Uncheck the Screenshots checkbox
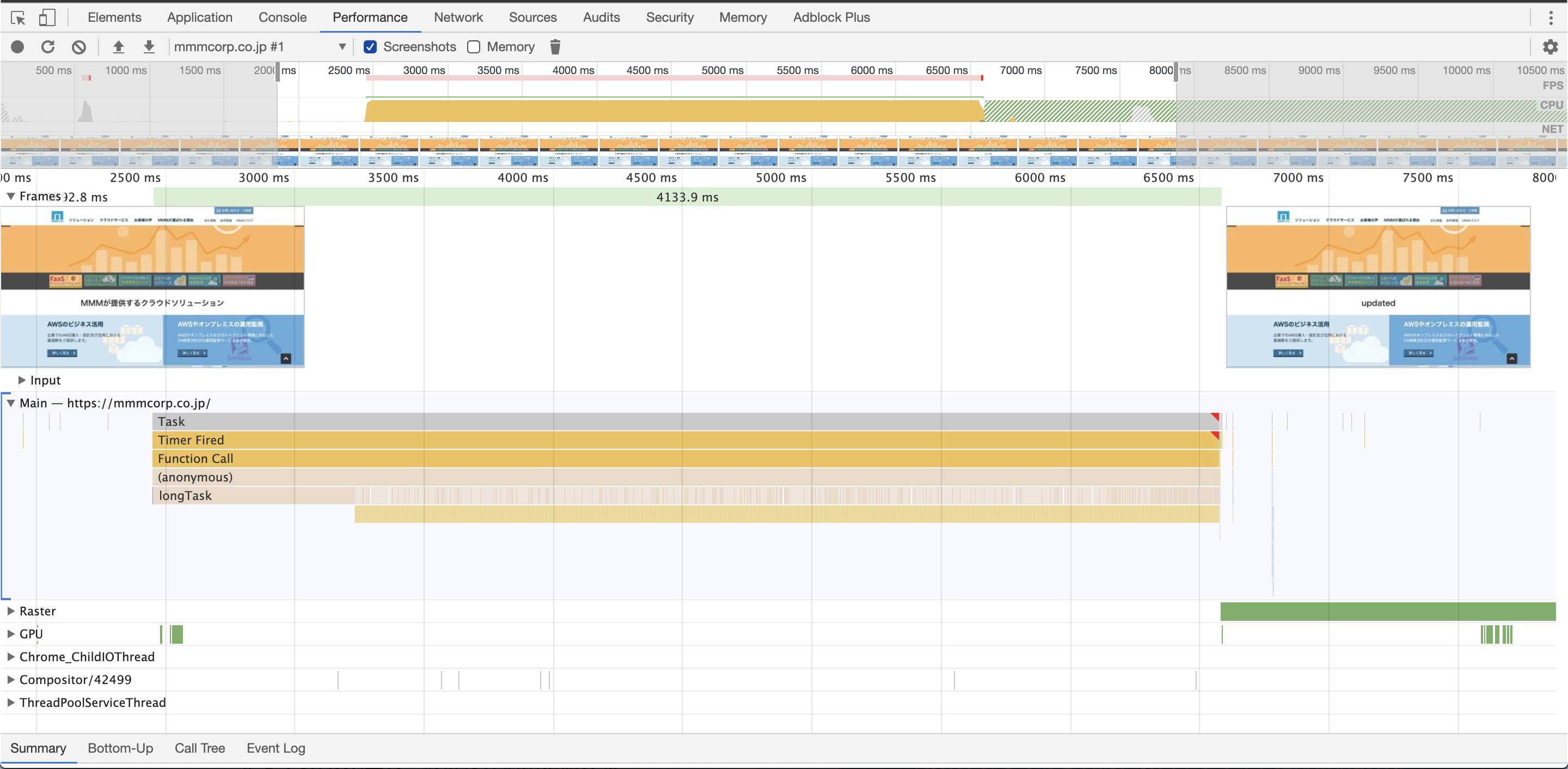 (370, 46)
